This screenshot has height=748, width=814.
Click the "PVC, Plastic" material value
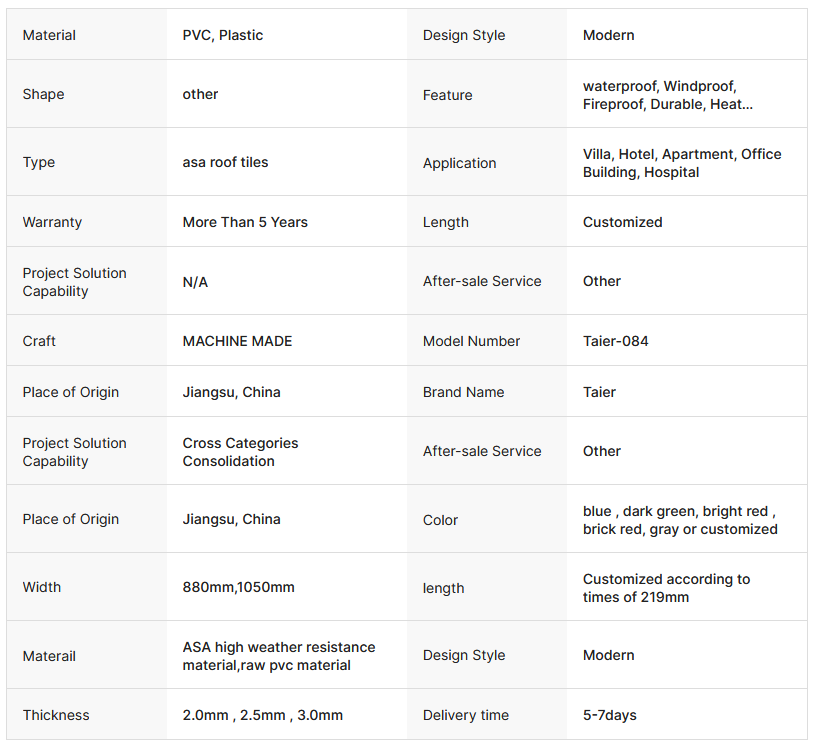pyautogui.click(x=223, y=35)
